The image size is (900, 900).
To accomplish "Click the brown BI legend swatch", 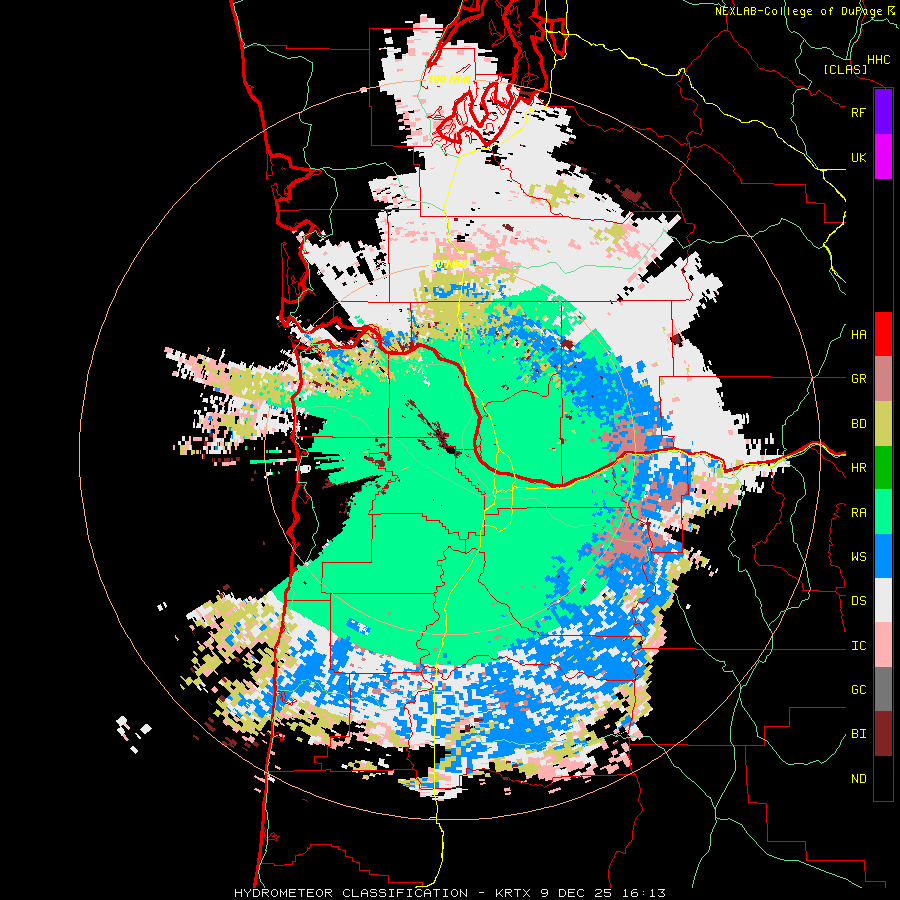I will tap(883, 734).
